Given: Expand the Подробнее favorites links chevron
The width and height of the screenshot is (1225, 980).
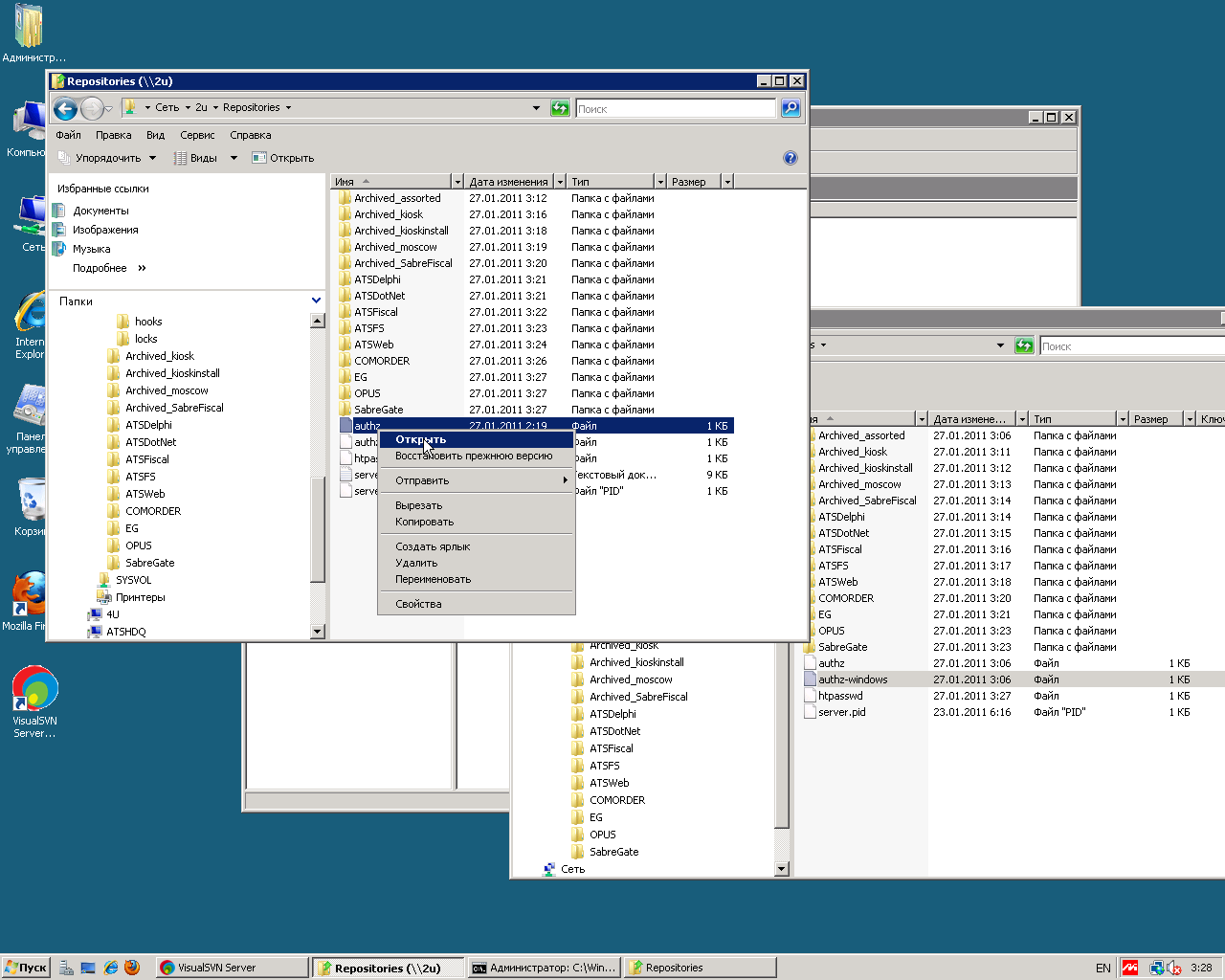Looking at the screenshot, I should 142,268.
